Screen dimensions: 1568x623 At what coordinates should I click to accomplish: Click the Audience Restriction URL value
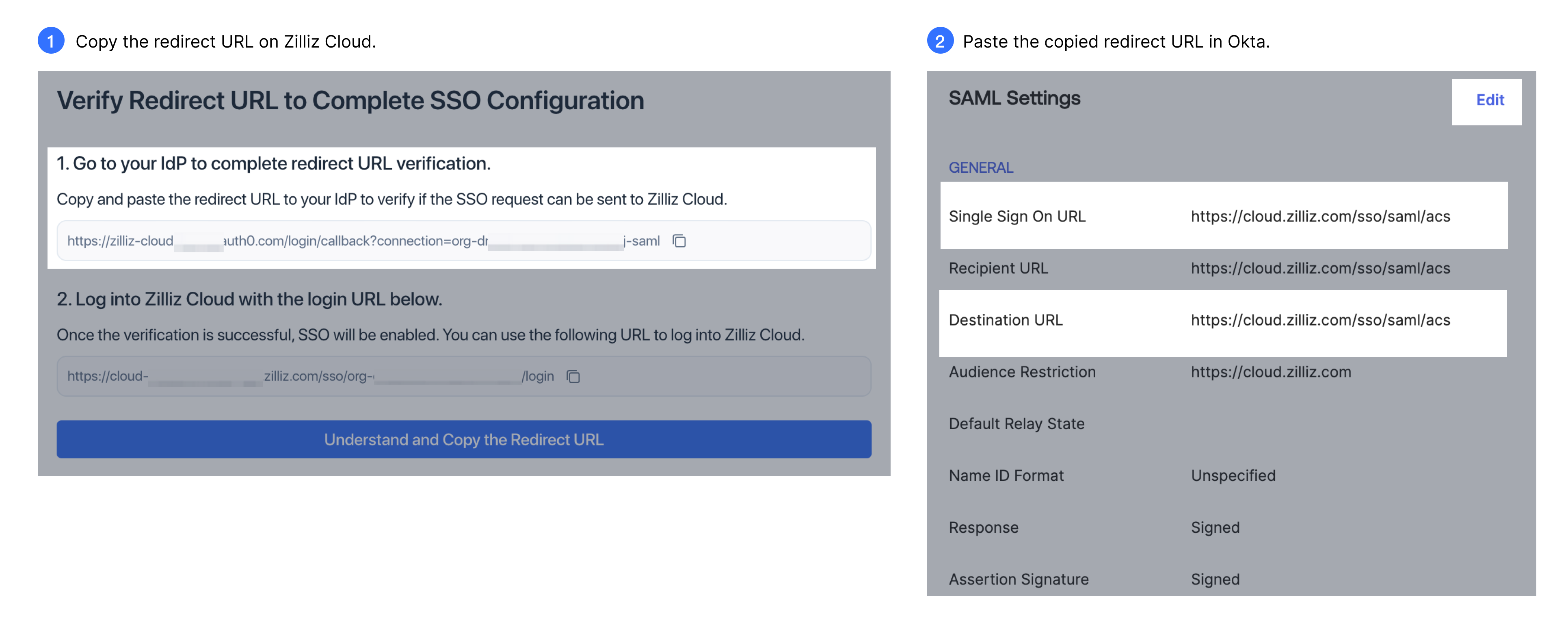pos(1271,371)
